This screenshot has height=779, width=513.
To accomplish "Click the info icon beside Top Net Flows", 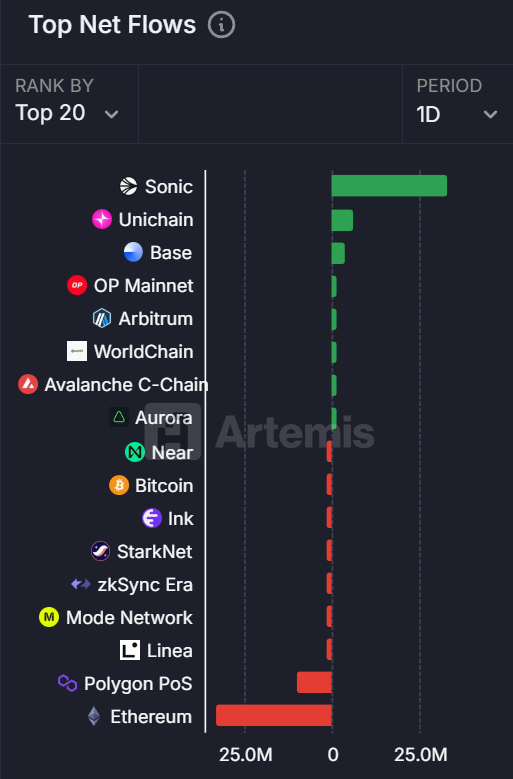I will click(x=221, y=25).
